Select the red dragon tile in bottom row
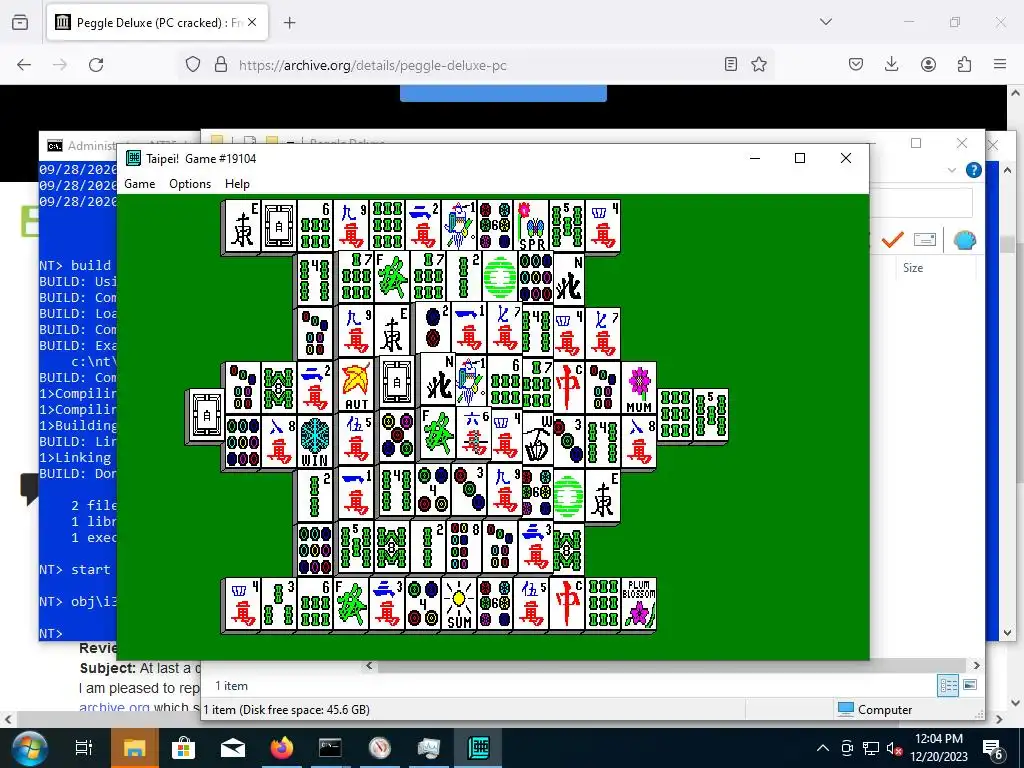 point(567,604)
